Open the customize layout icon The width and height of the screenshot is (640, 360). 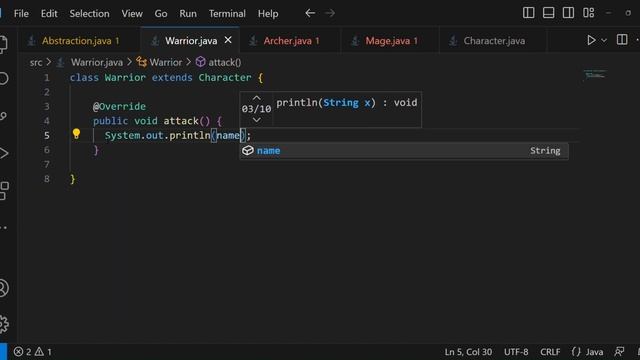[589, 13]
